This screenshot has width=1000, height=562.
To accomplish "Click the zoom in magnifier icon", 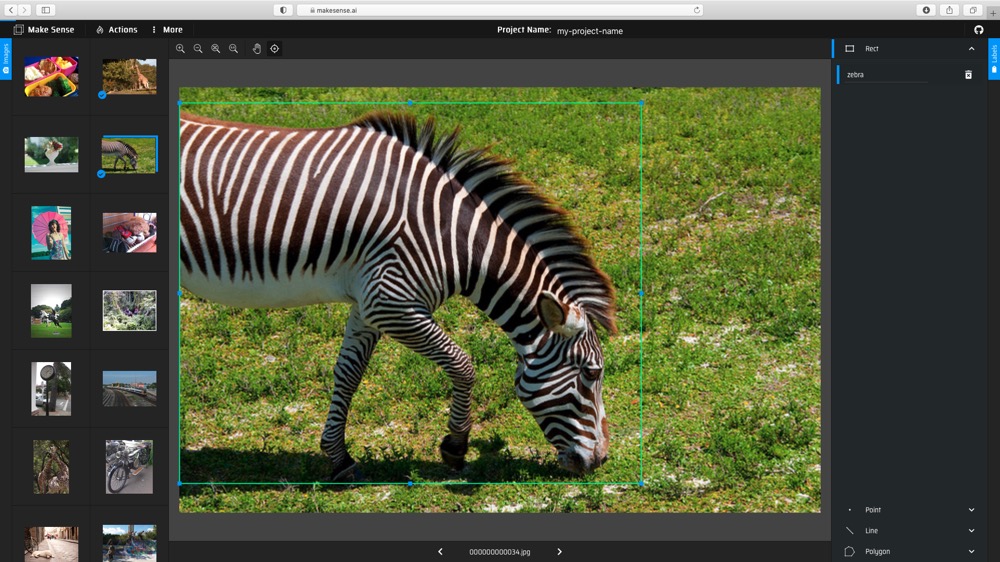I will [x=181, y=48].
